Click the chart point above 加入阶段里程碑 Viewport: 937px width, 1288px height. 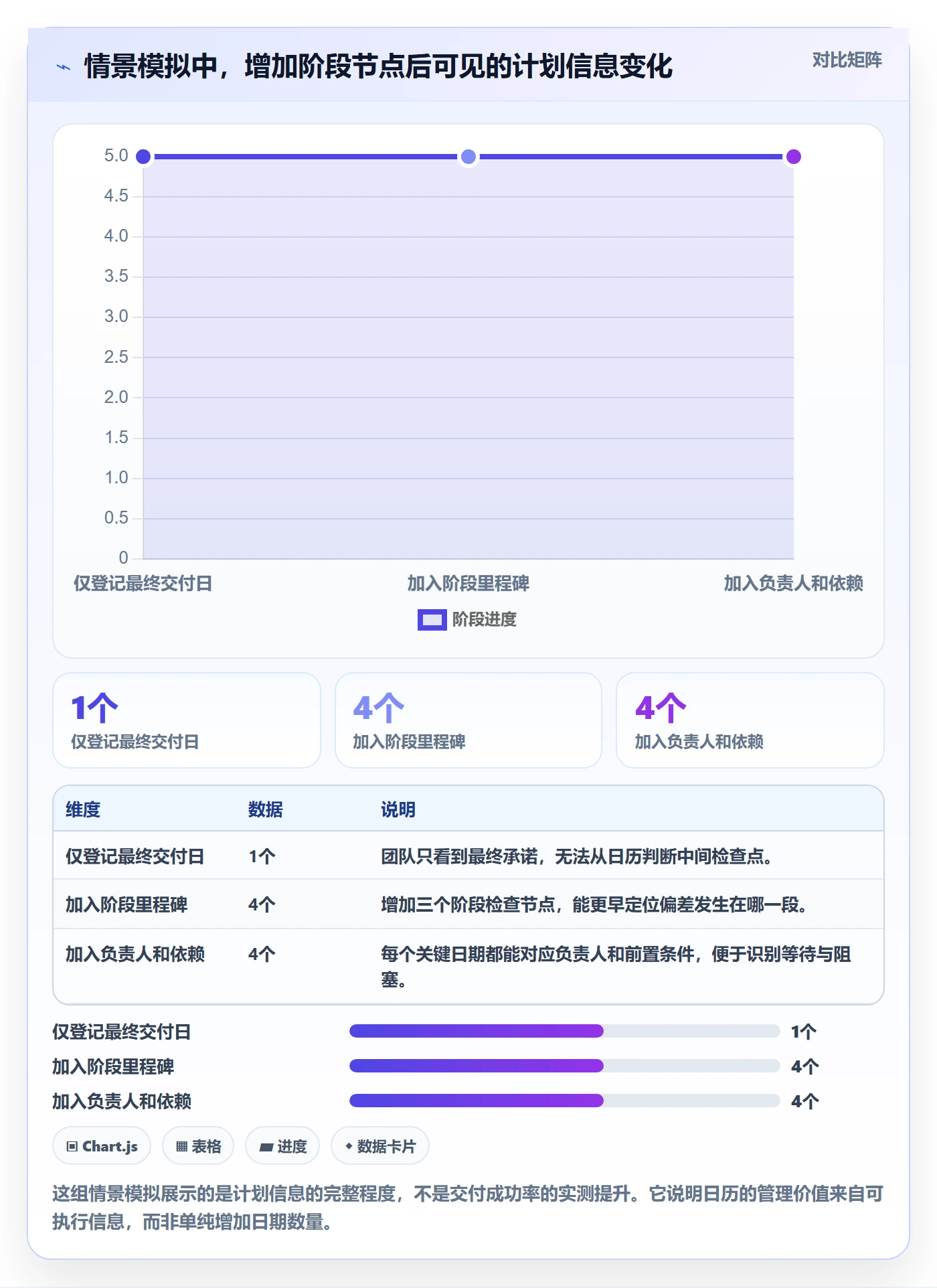click(468, 157)
